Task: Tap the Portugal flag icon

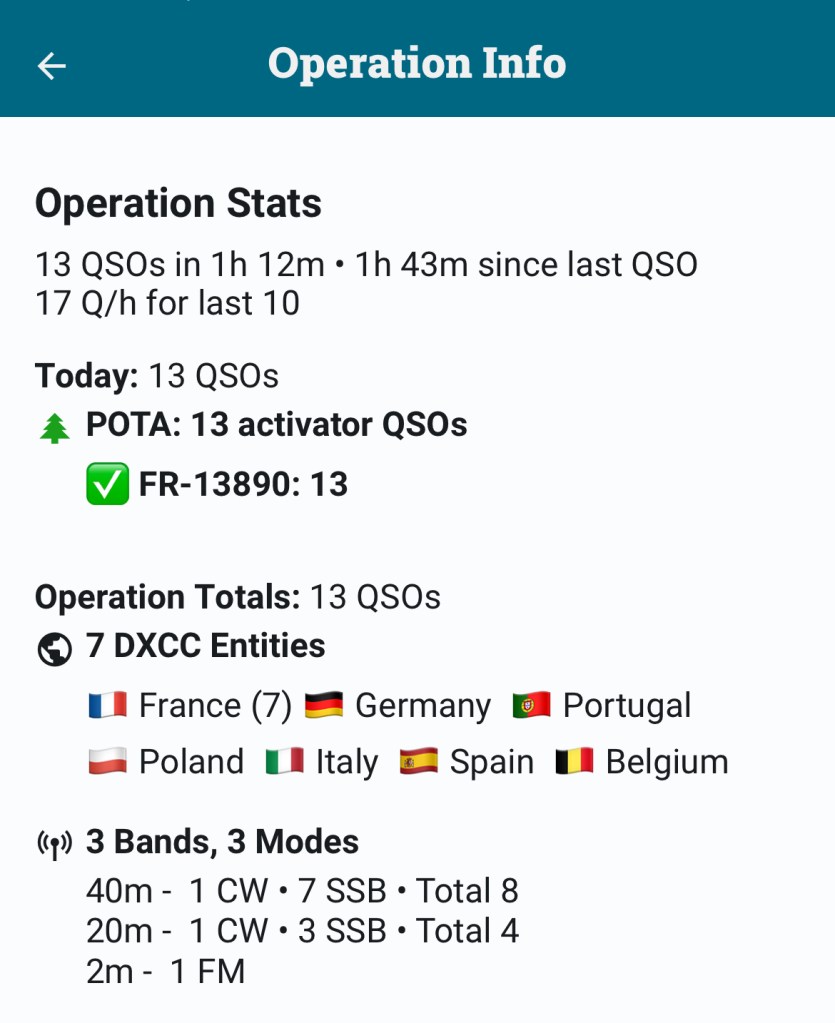Action: [531, 706]
